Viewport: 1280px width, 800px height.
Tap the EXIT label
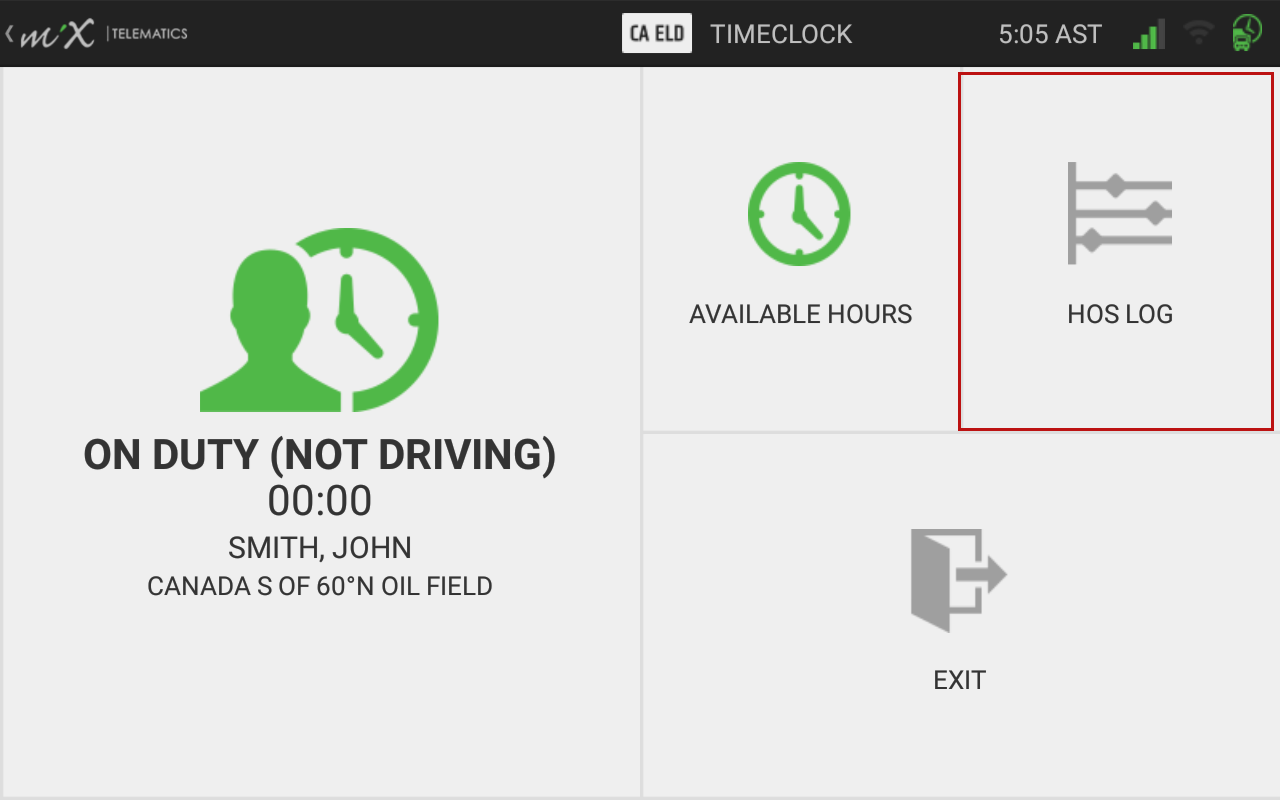pyautogui.click(x=959, y=680)
